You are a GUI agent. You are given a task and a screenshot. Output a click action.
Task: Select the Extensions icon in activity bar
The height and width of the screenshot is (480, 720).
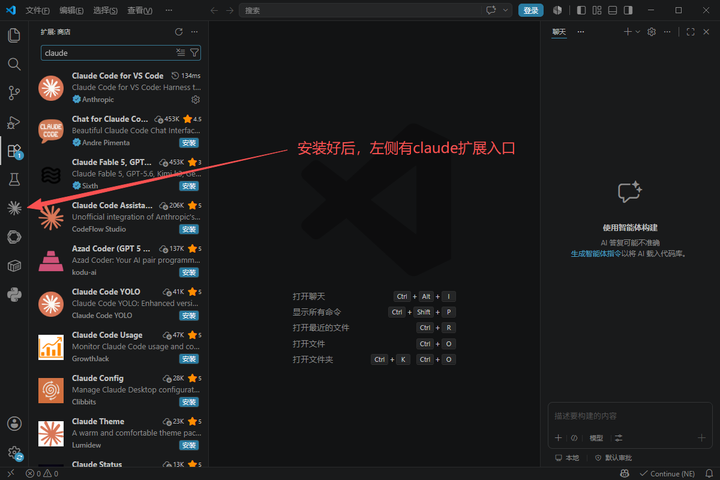tap(14, 151)
